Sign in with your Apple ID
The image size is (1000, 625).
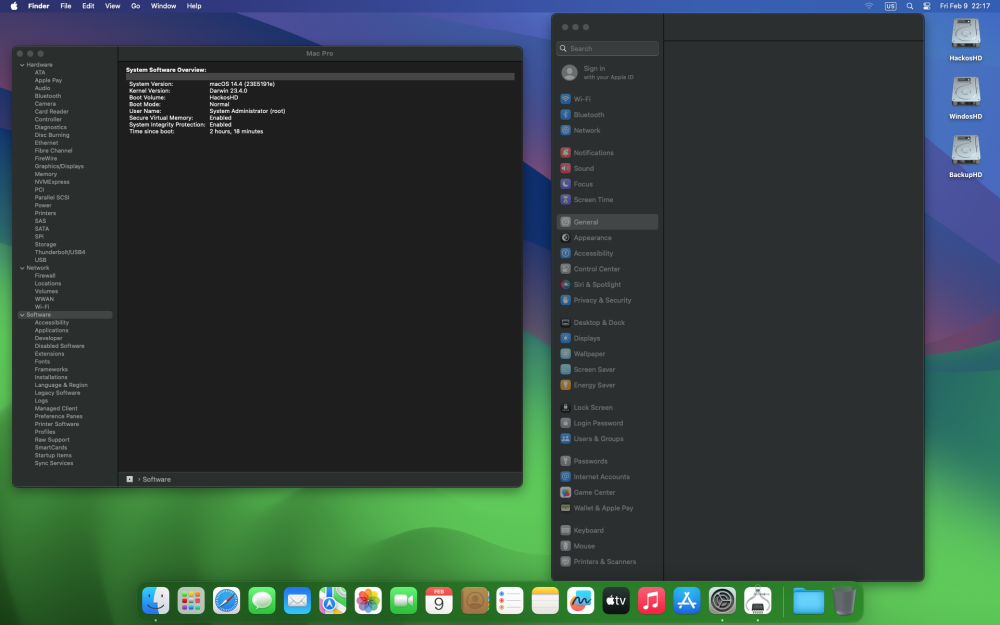tap(607, 73)
